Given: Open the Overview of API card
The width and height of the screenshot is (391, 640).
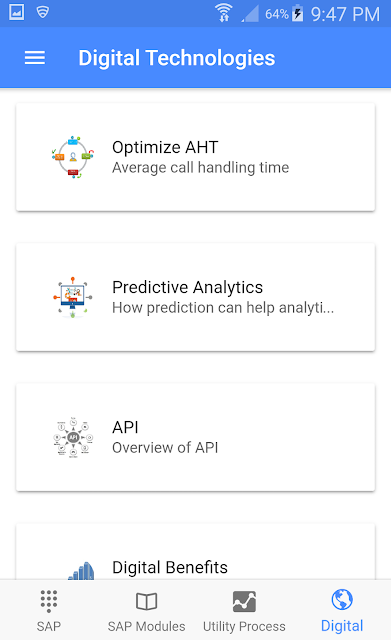Looking at the screenshot, I should (x=196, y=437).
